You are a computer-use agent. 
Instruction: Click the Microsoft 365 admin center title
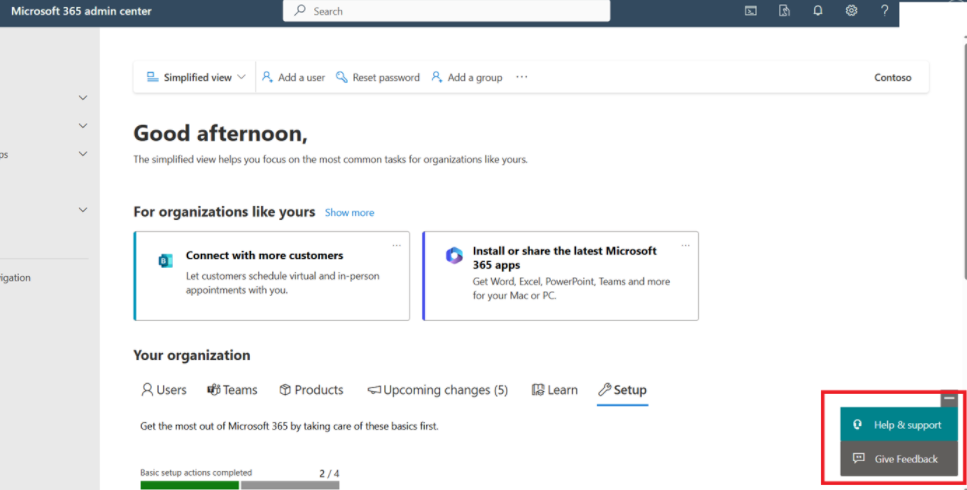pyautogui.click(x=81, y=11)
